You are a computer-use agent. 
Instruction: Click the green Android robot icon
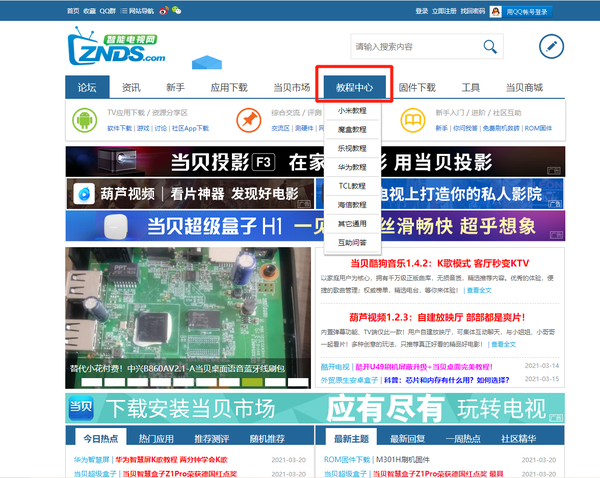85,120
